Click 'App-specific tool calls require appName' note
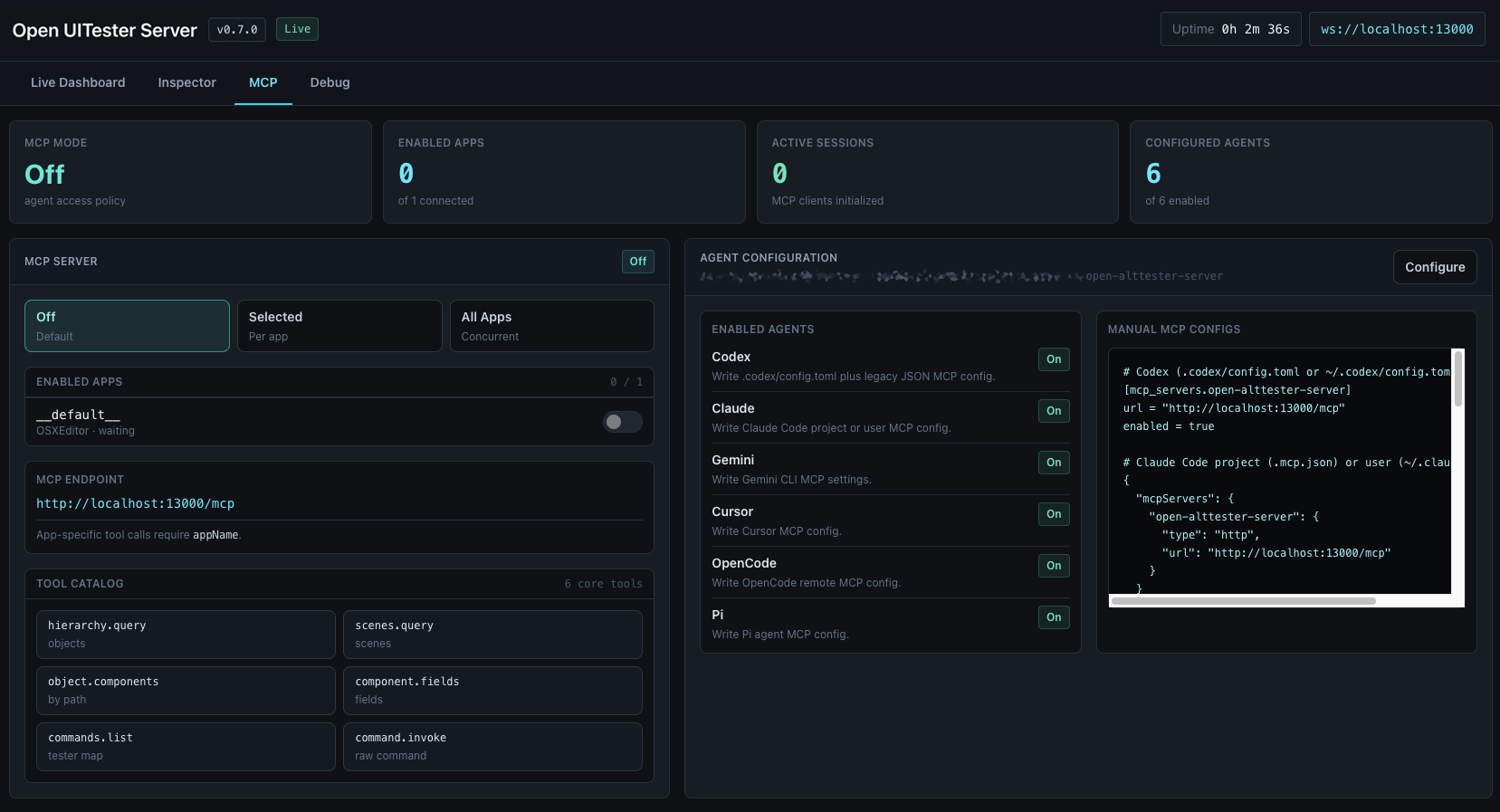The image size is (1500, 812). click(139, 535)
